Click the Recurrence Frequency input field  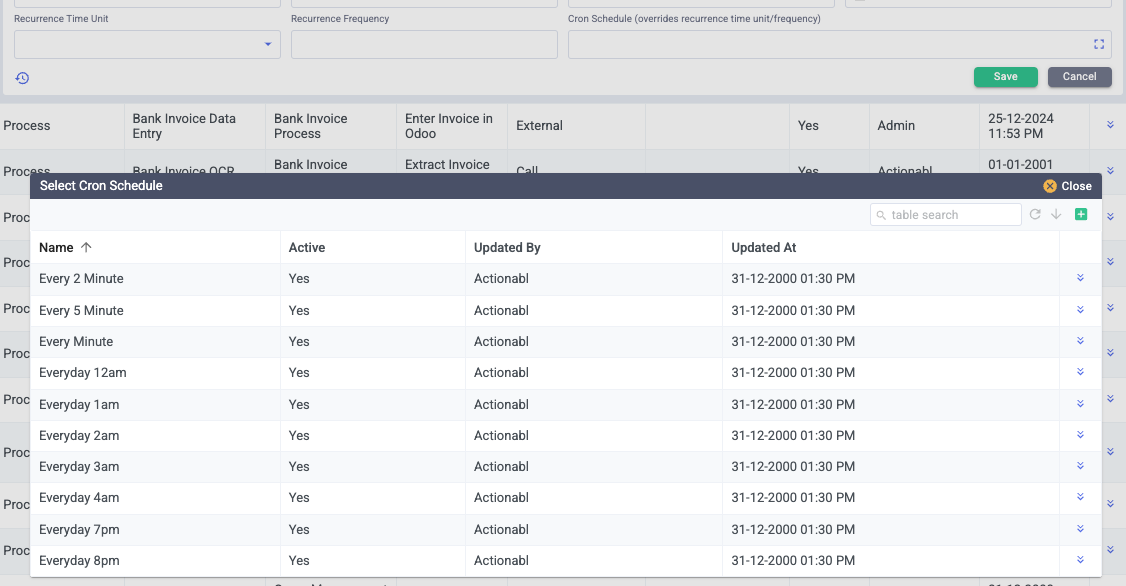click(x=424, y=45)
